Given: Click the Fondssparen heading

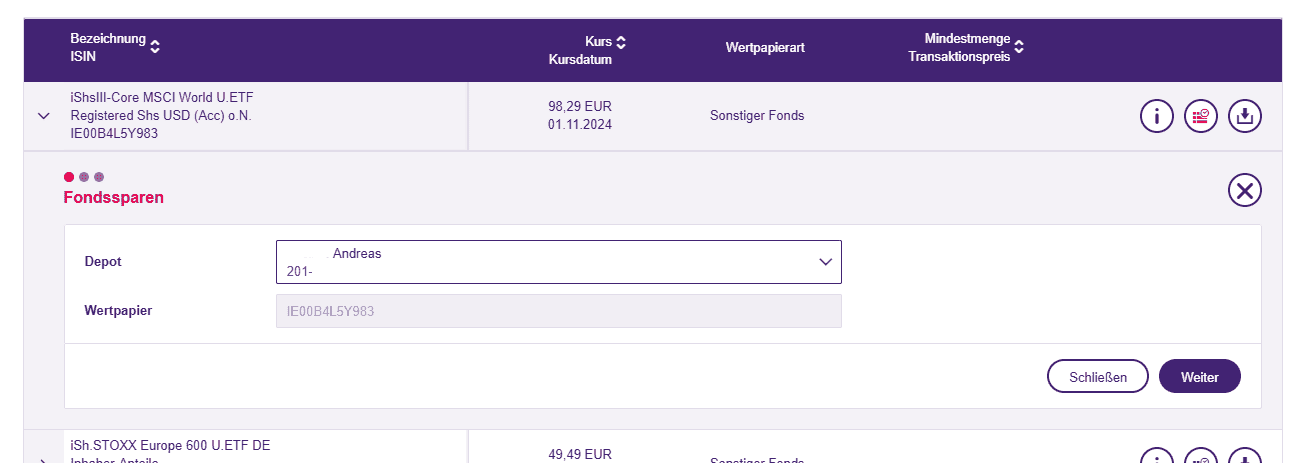Looking at the screenshot, I should (x=114, y=198).
